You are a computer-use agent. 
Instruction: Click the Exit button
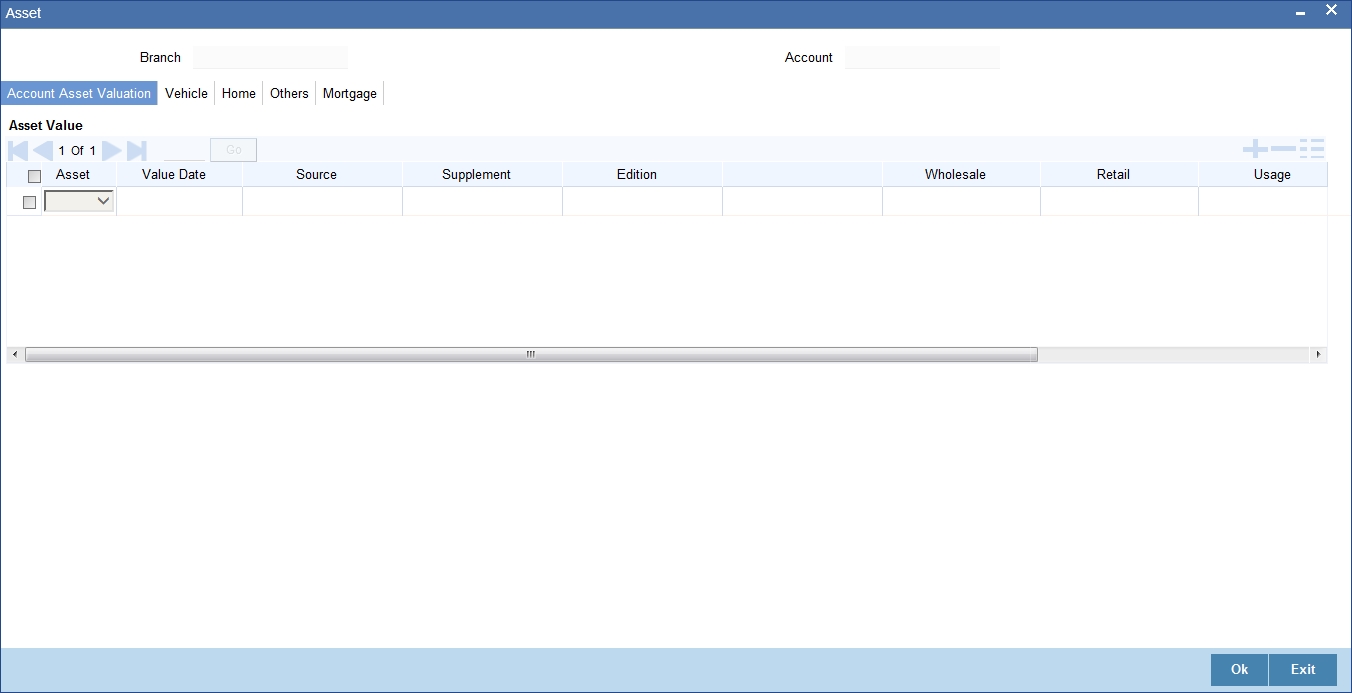pyautogui.click(x=1303, y=670)
